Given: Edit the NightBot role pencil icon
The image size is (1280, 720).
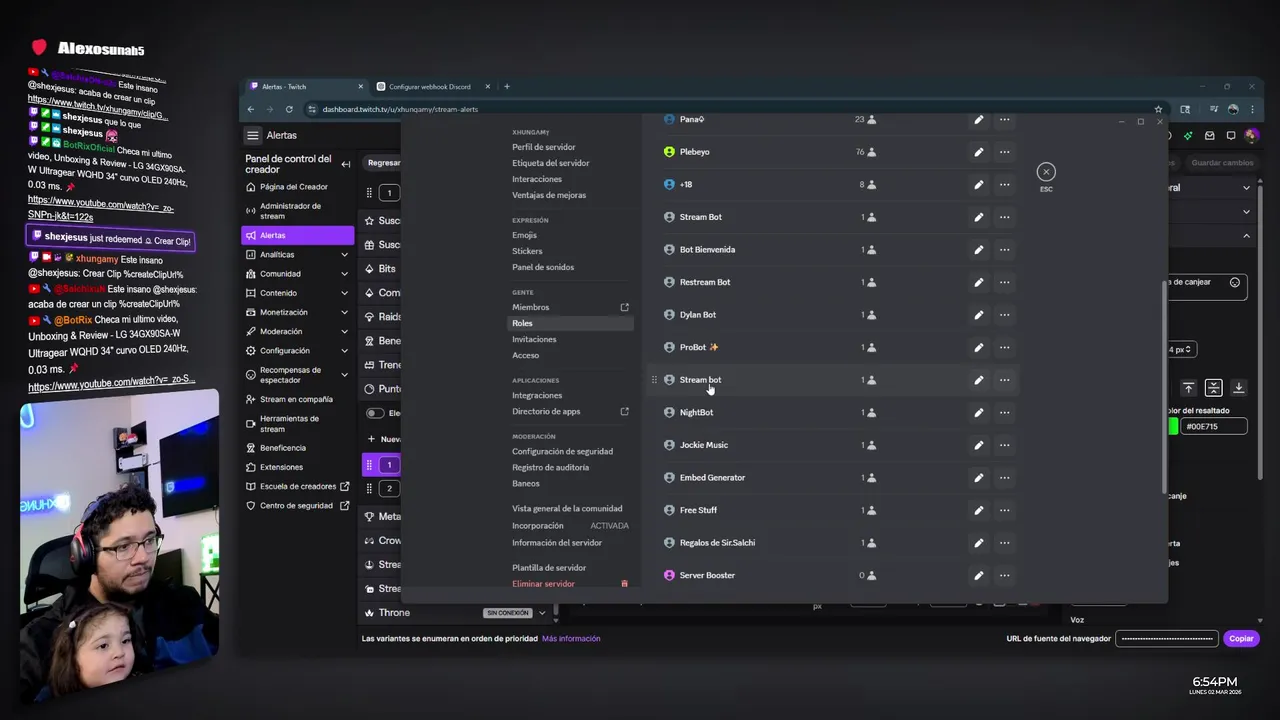Looking at the screenshot, I should [979, 412].
